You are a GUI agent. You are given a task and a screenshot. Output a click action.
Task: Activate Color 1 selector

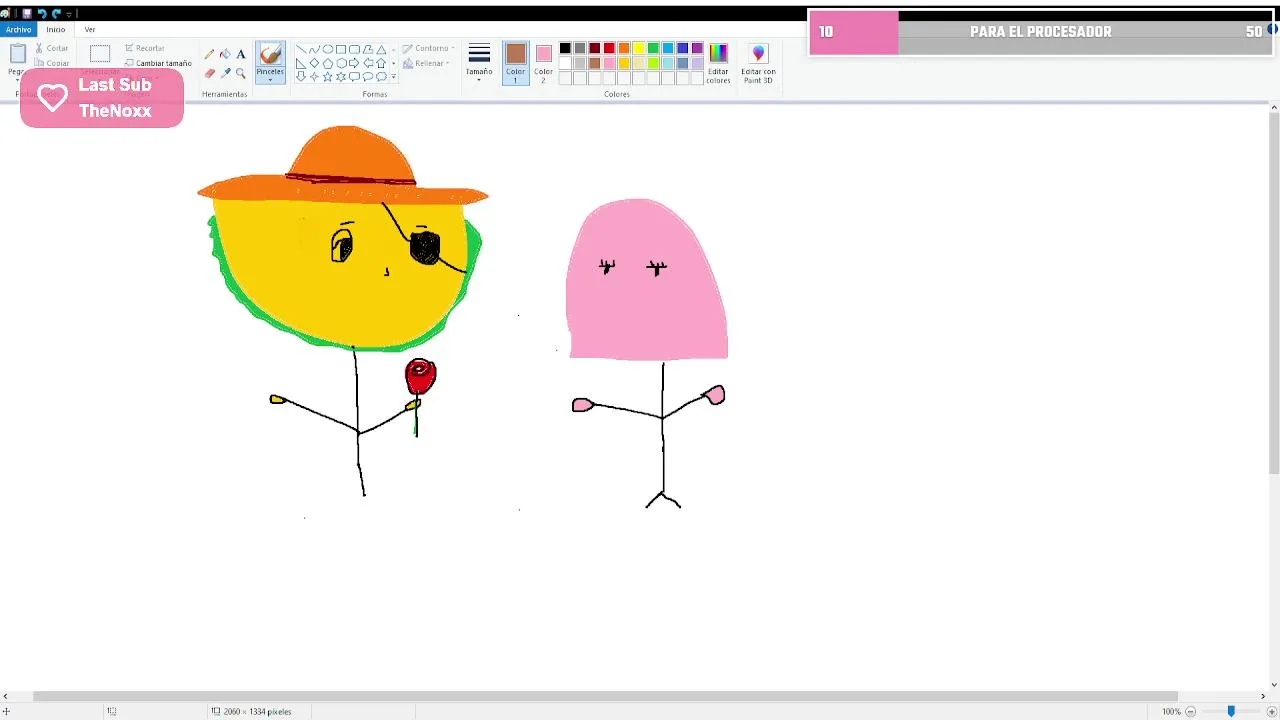click(516, 62)
